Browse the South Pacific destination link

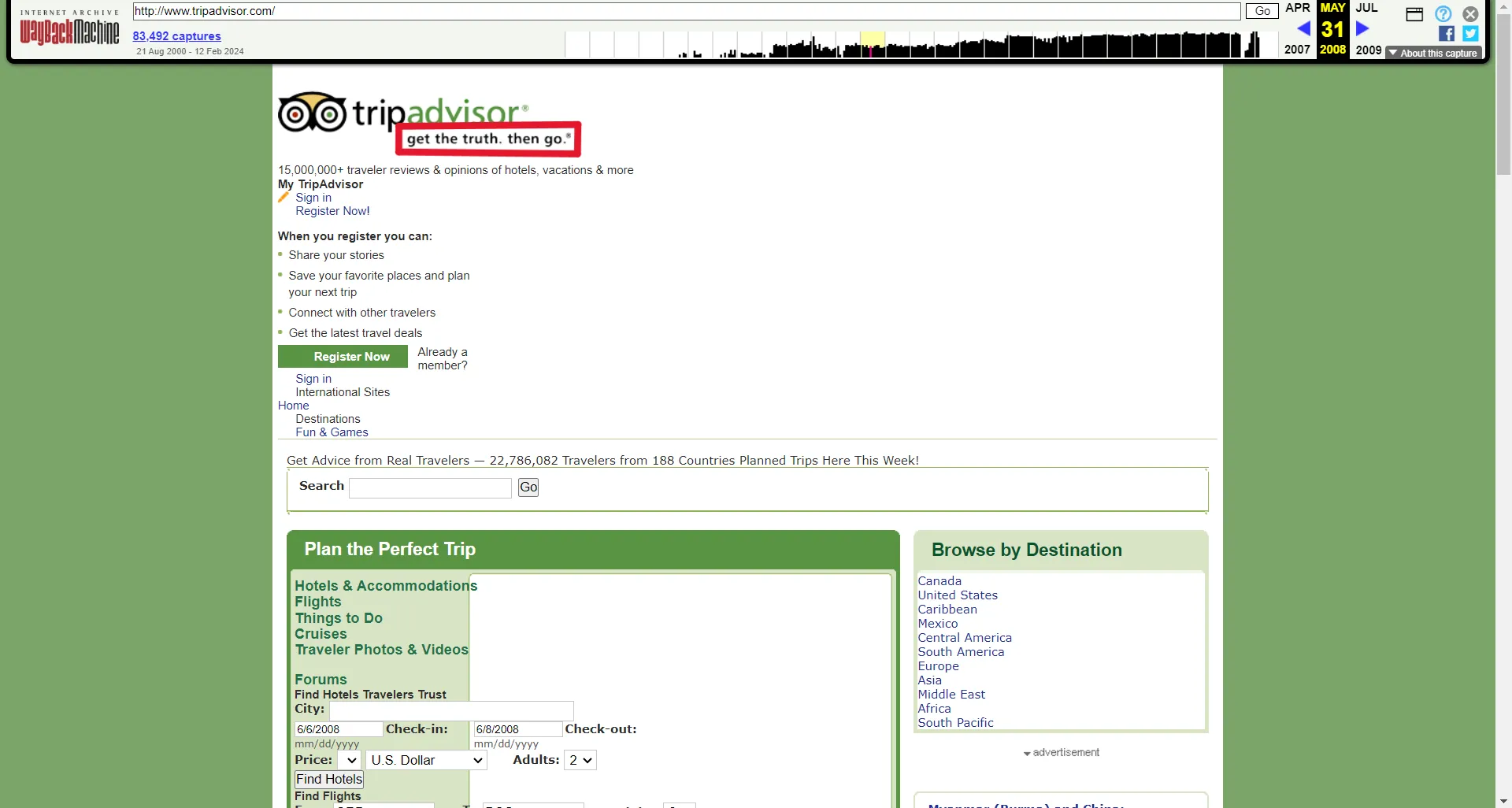coord(955,723)
